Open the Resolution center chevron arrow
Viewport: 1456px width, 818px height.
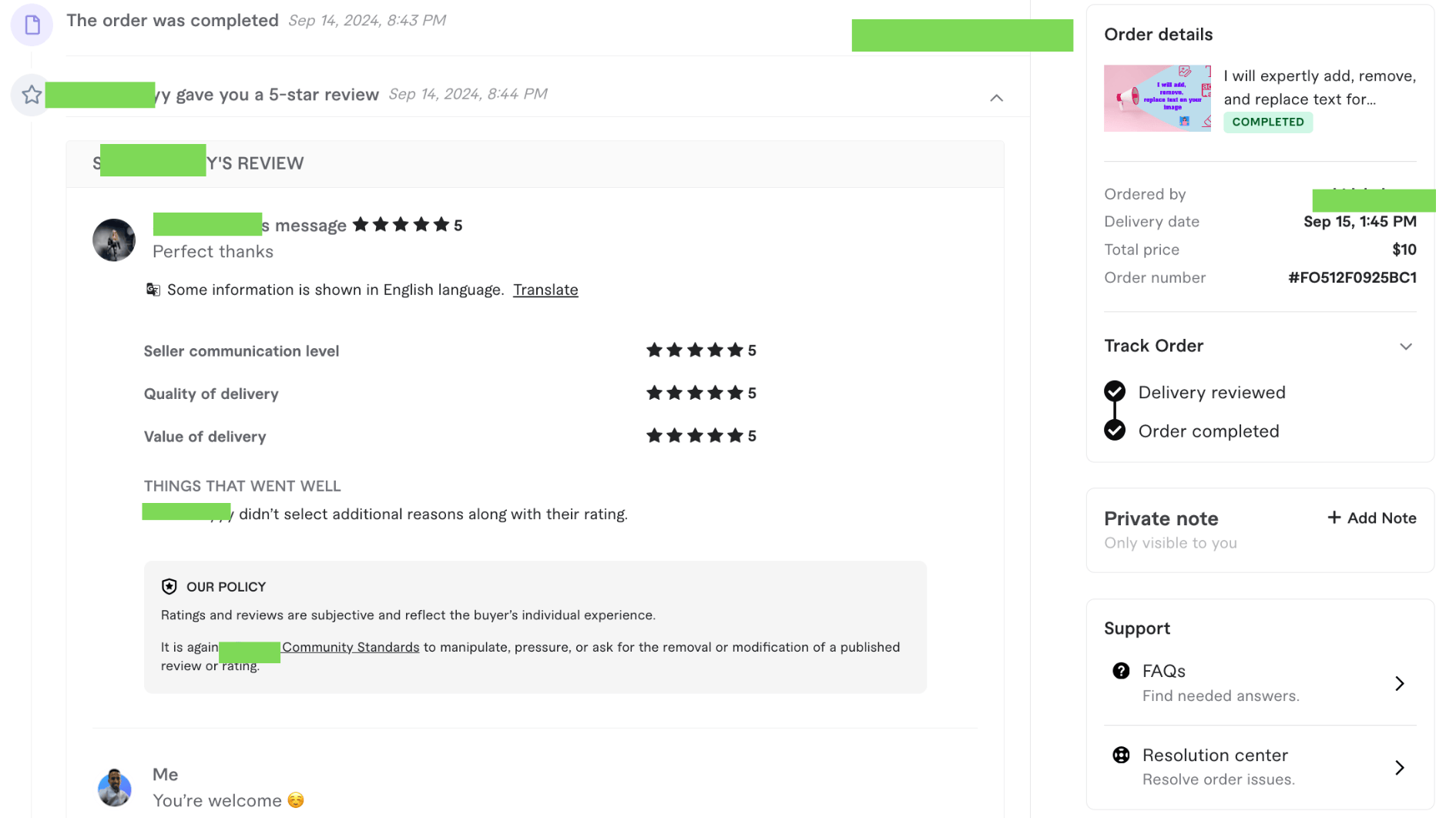(x=1399, y=767)
